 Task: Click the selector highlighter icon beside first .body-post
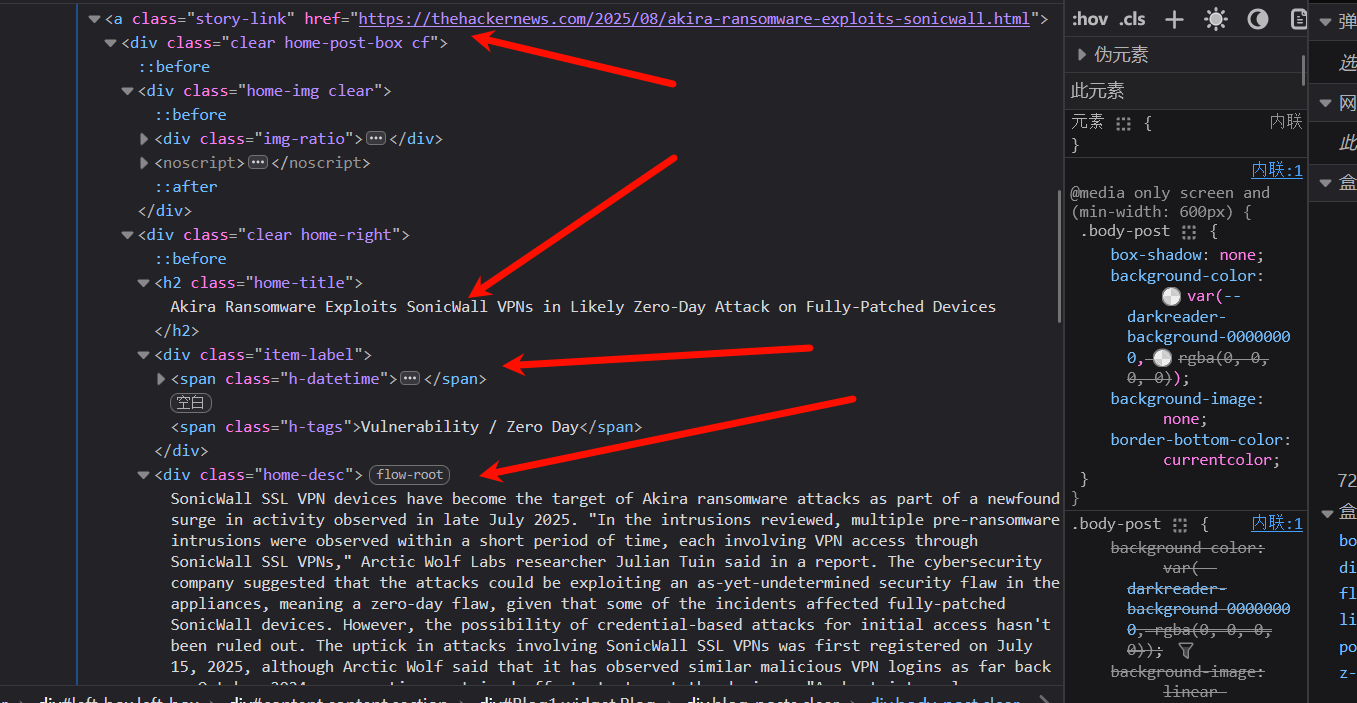pos(1189,232)
